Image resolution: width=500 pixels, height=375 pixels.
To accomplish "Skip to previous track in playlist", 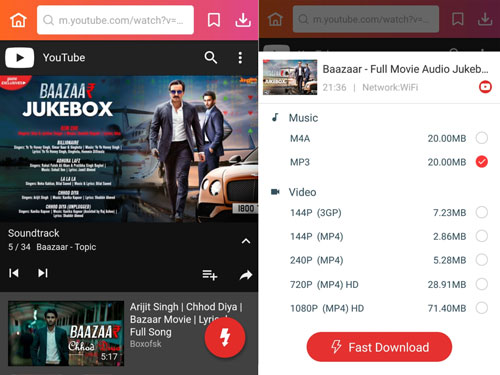I will click(14, 273).
